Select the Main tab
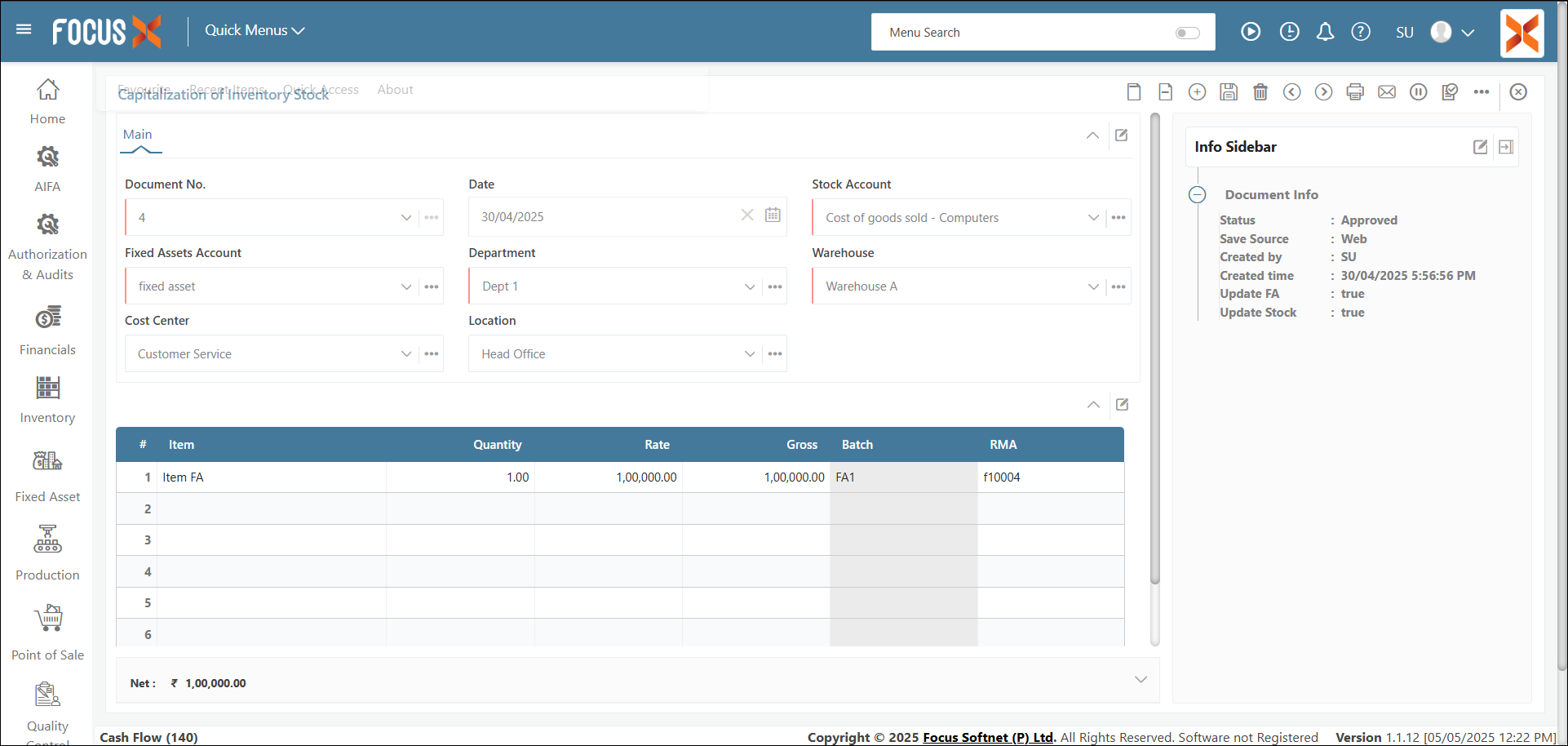Viewport: 1568px width, 746px height. click(x=138, y=135)
